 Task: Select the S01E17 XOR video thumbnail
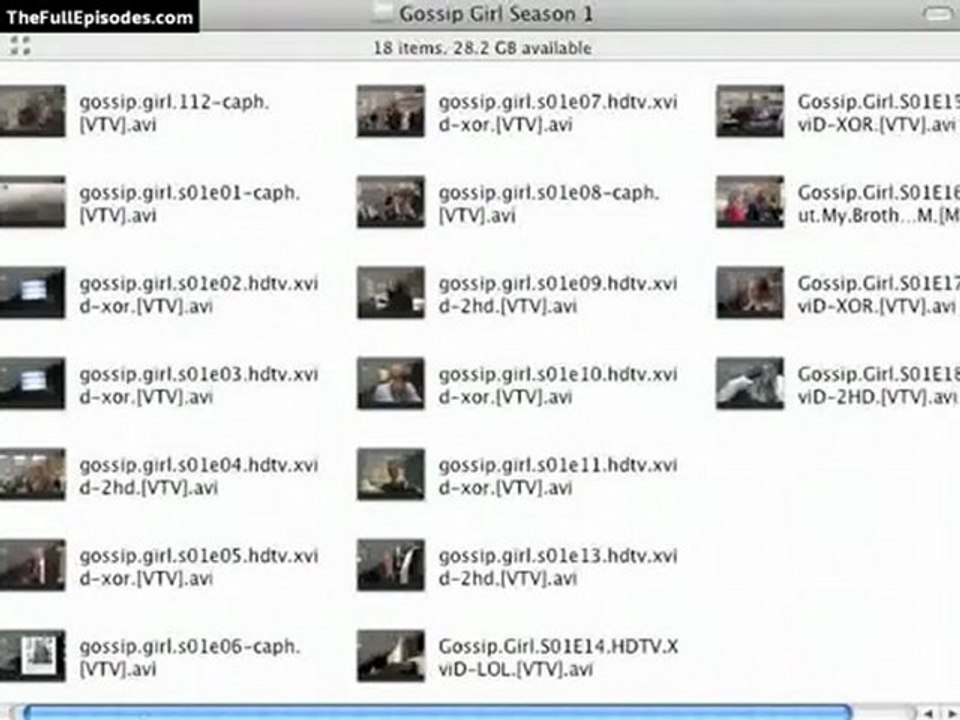(750, 293)
